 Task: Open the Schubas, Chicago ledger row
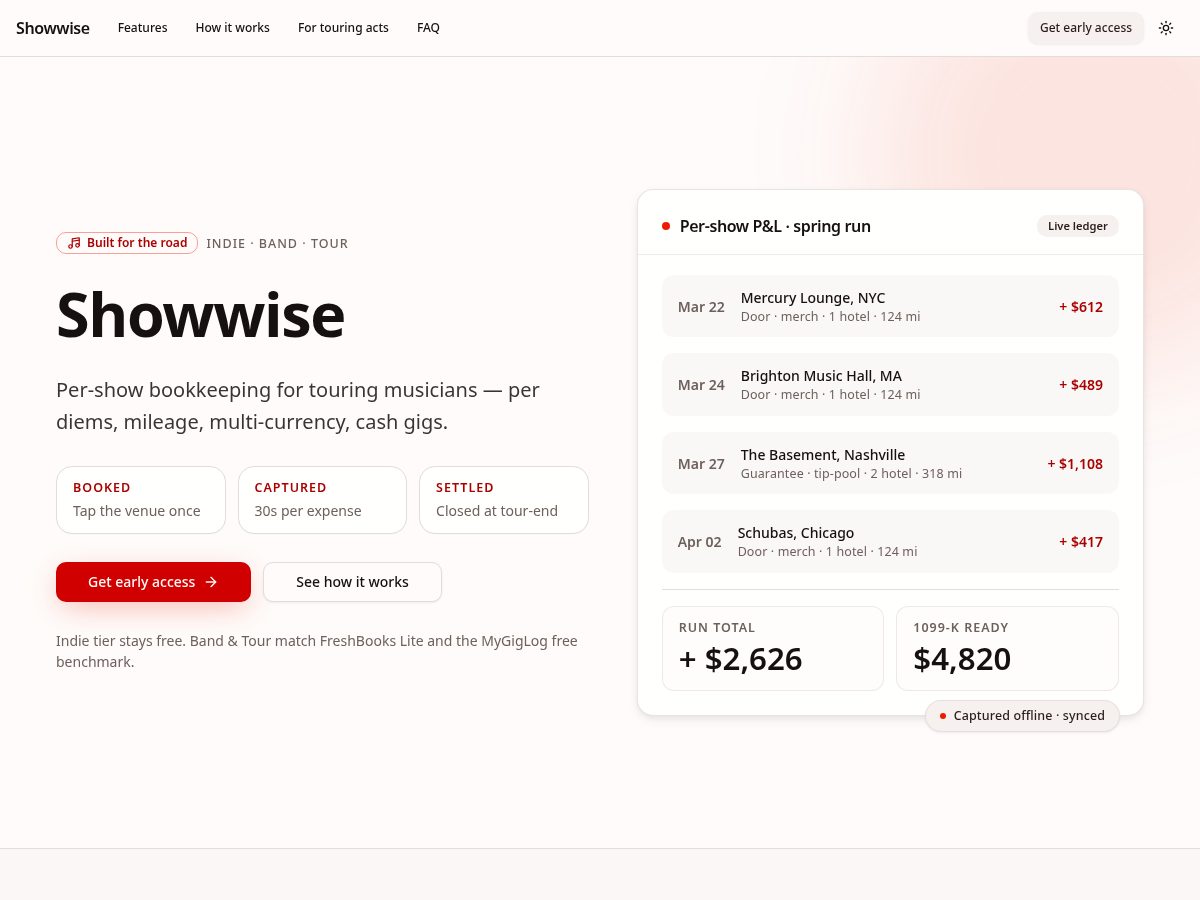tap(890, 541)
